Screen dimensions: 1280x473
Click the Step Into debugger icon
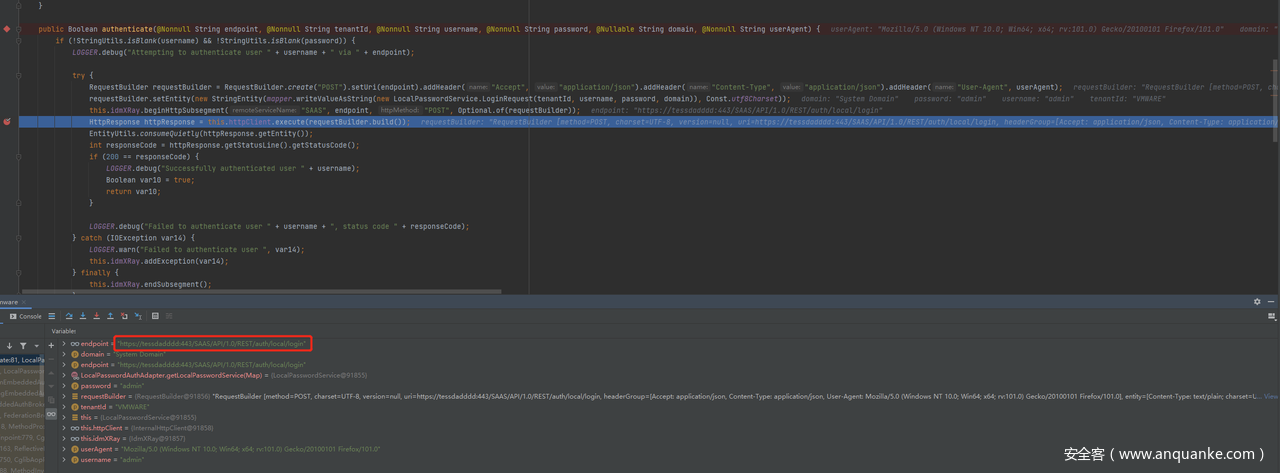tap(83, 316)
